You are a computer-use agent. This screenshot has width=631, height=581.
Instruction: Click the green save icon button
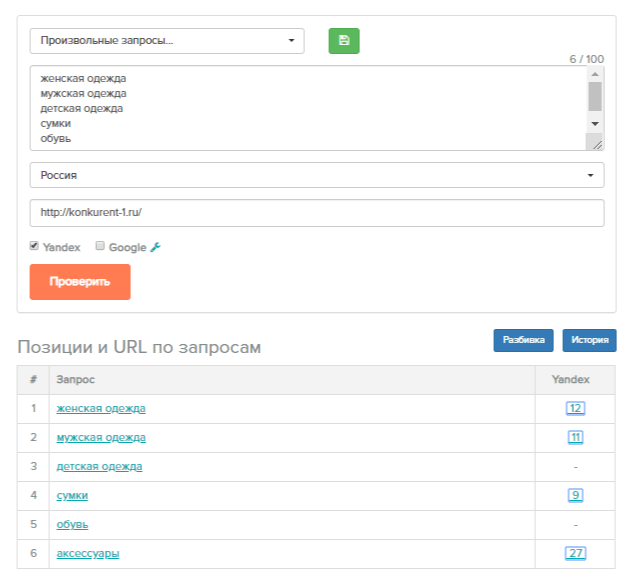[x=344, y=41]
